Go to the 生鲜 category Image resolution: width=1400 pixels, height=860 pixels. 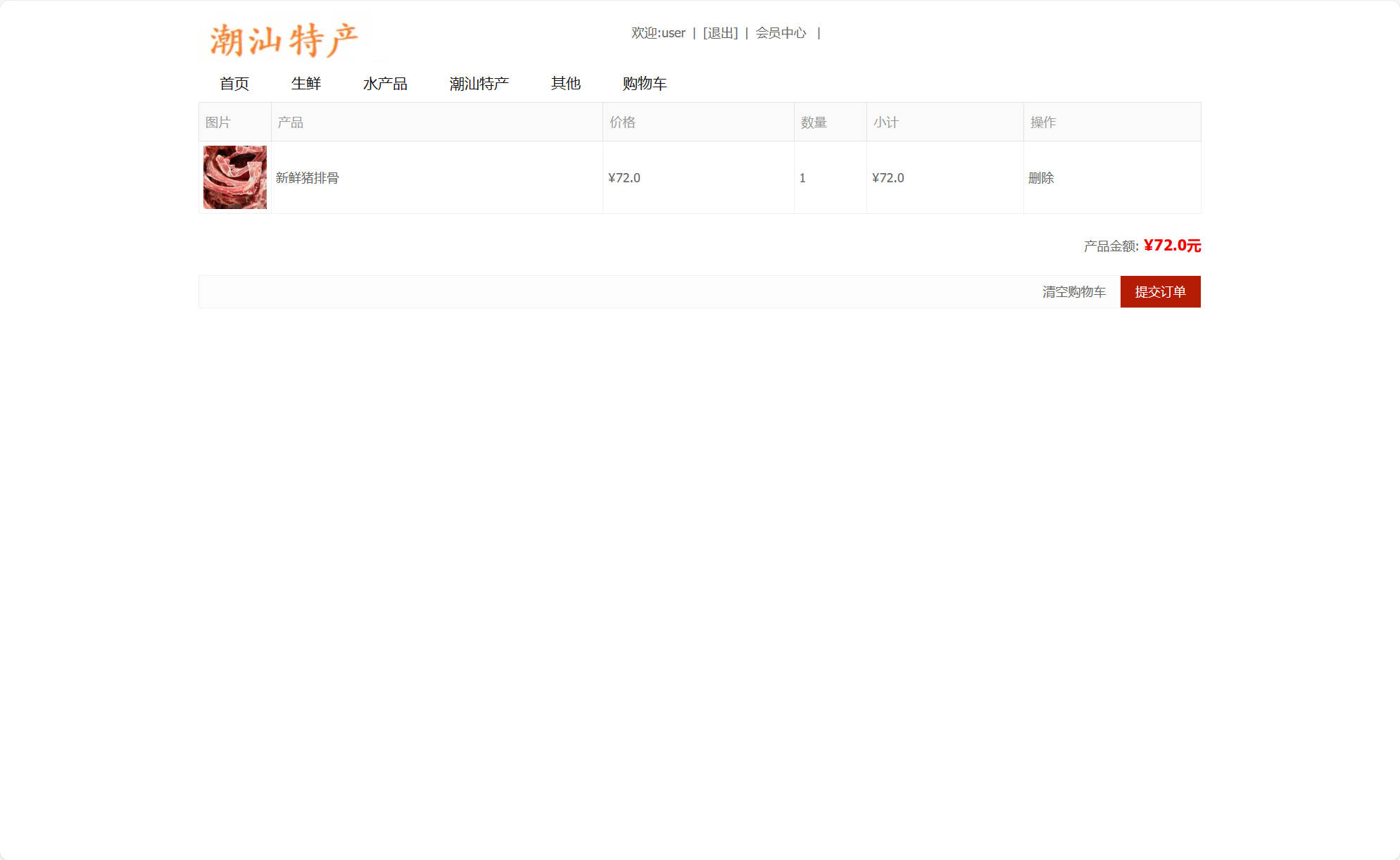(x=306, y=84)
